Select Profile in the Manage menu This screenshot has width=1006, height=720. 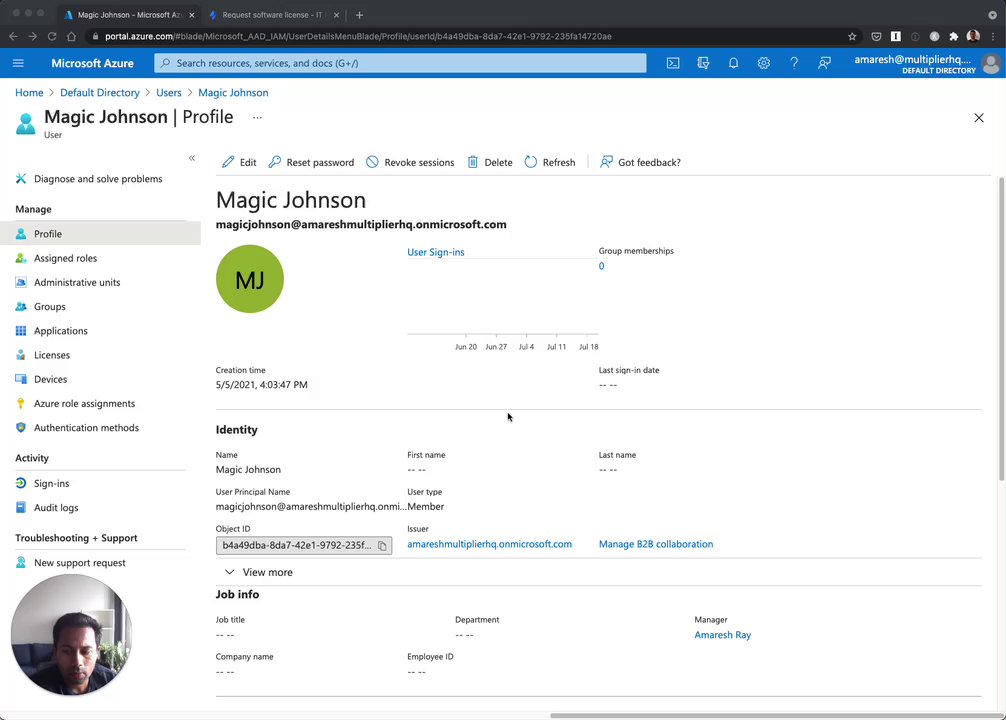point(100,234)
